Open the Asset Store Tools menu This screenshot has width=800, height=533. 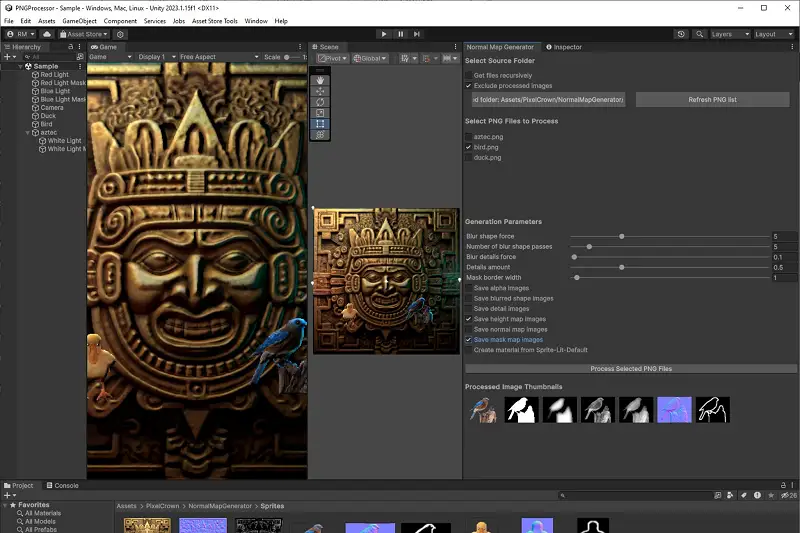point(214,21)
